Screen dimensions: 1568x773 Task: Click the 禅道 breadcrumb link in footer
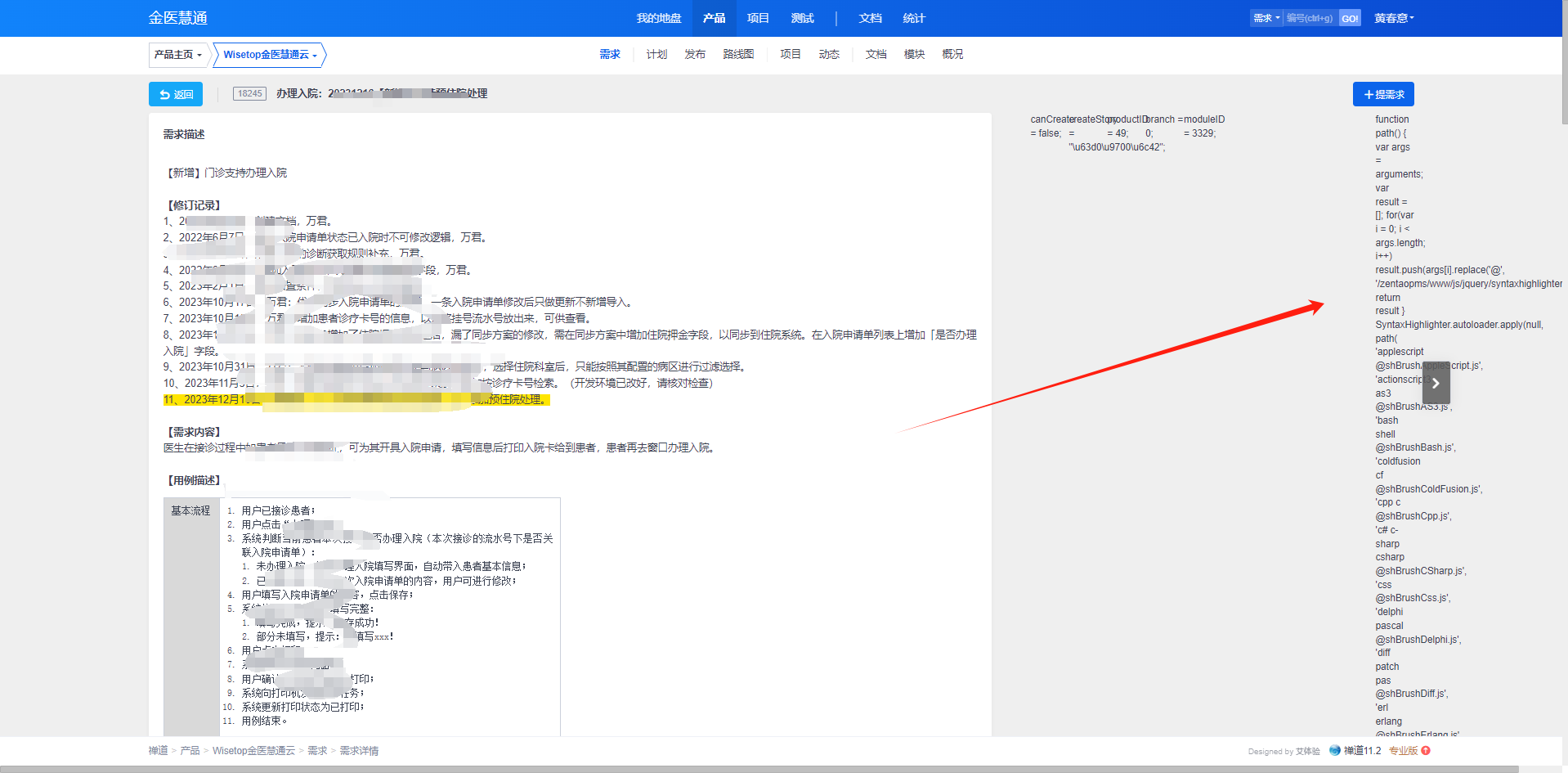coord(158,750)
